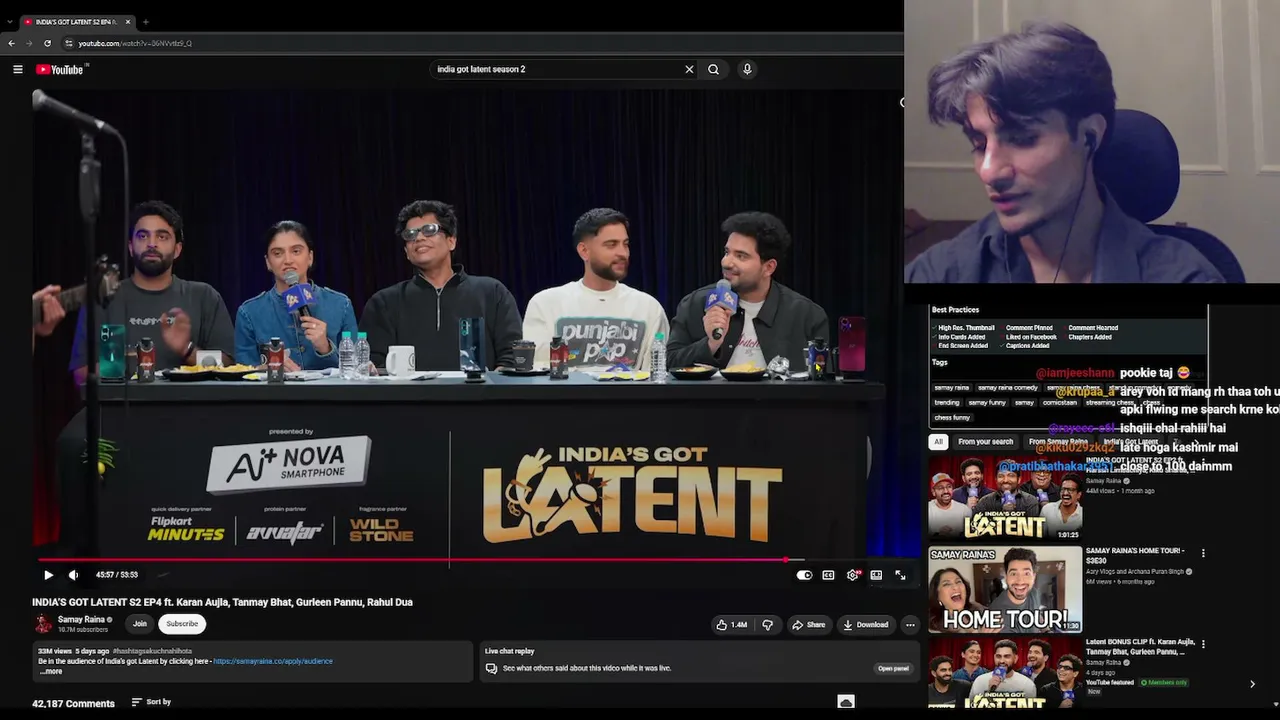
Task: Clear the search box text
Action: click(689, 69)
